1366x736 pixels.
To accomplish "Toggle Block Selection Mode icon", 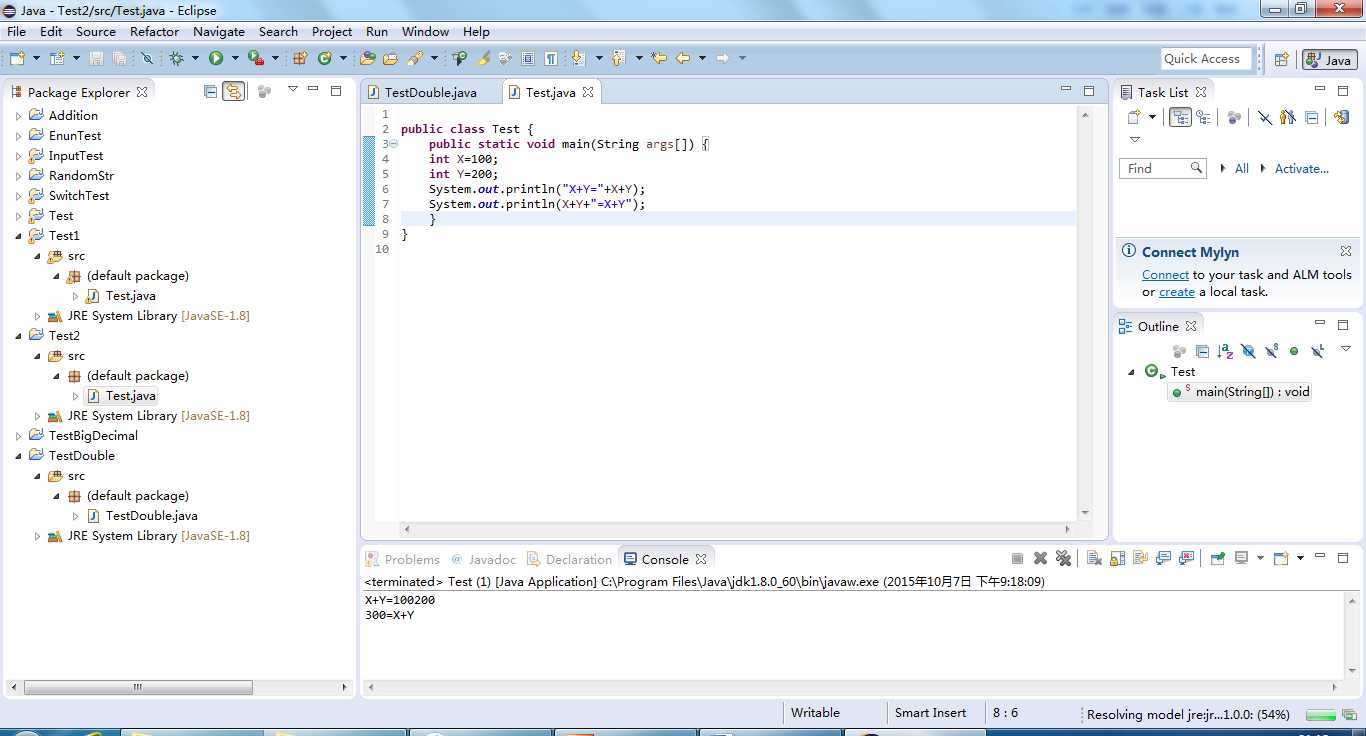I will [528, 58].
